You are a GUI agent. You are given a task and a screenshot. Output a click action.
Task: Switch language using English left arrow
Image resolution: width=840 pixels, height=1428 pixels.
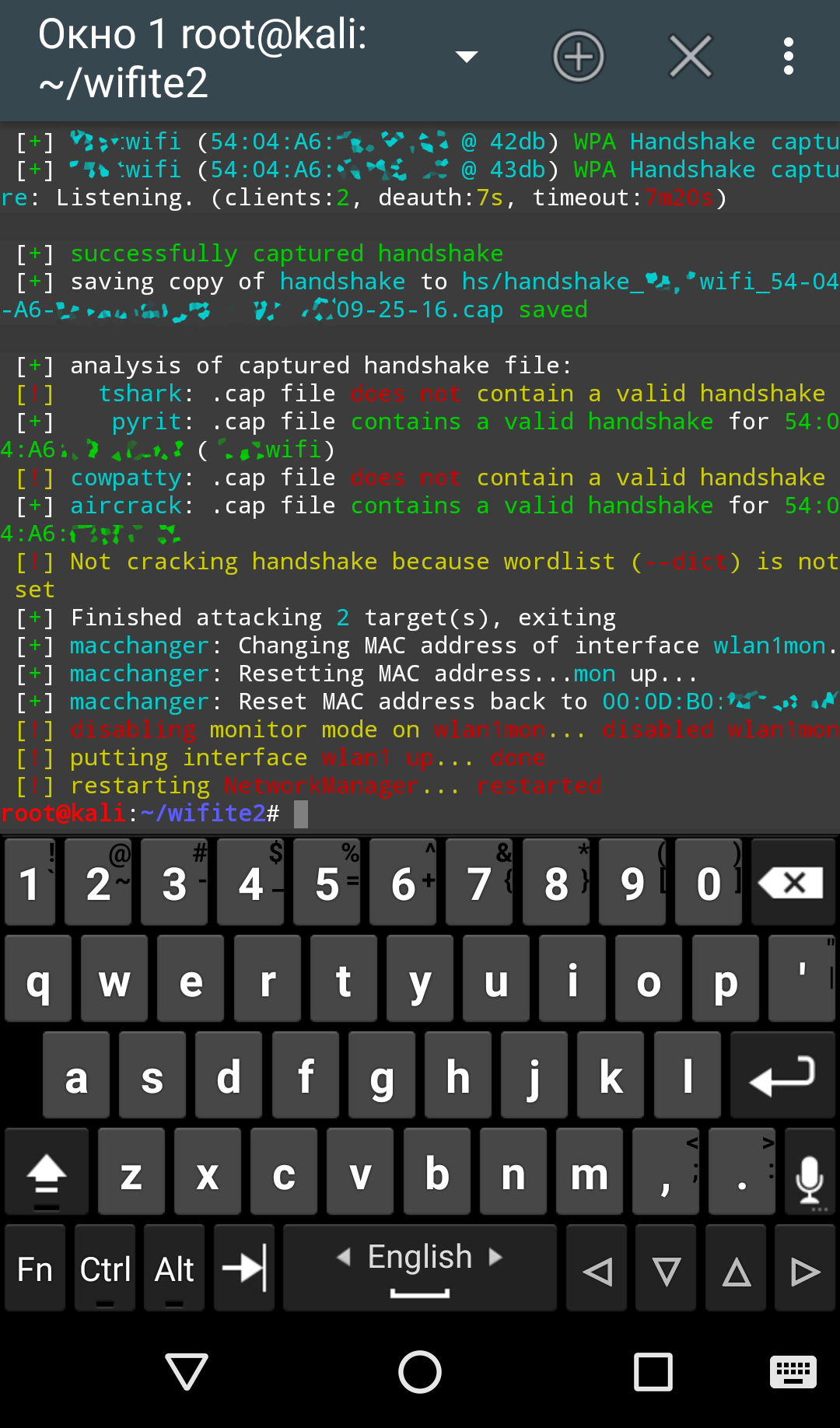[344, 1256]
